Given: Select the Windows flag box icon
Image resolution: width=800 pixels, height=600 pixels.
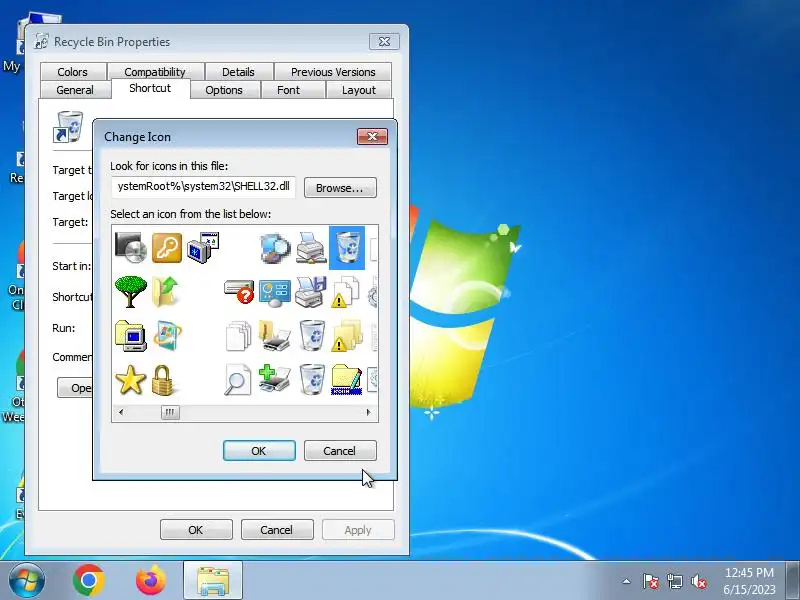Looking at the screenshot, I should click(x=167, y=335).
